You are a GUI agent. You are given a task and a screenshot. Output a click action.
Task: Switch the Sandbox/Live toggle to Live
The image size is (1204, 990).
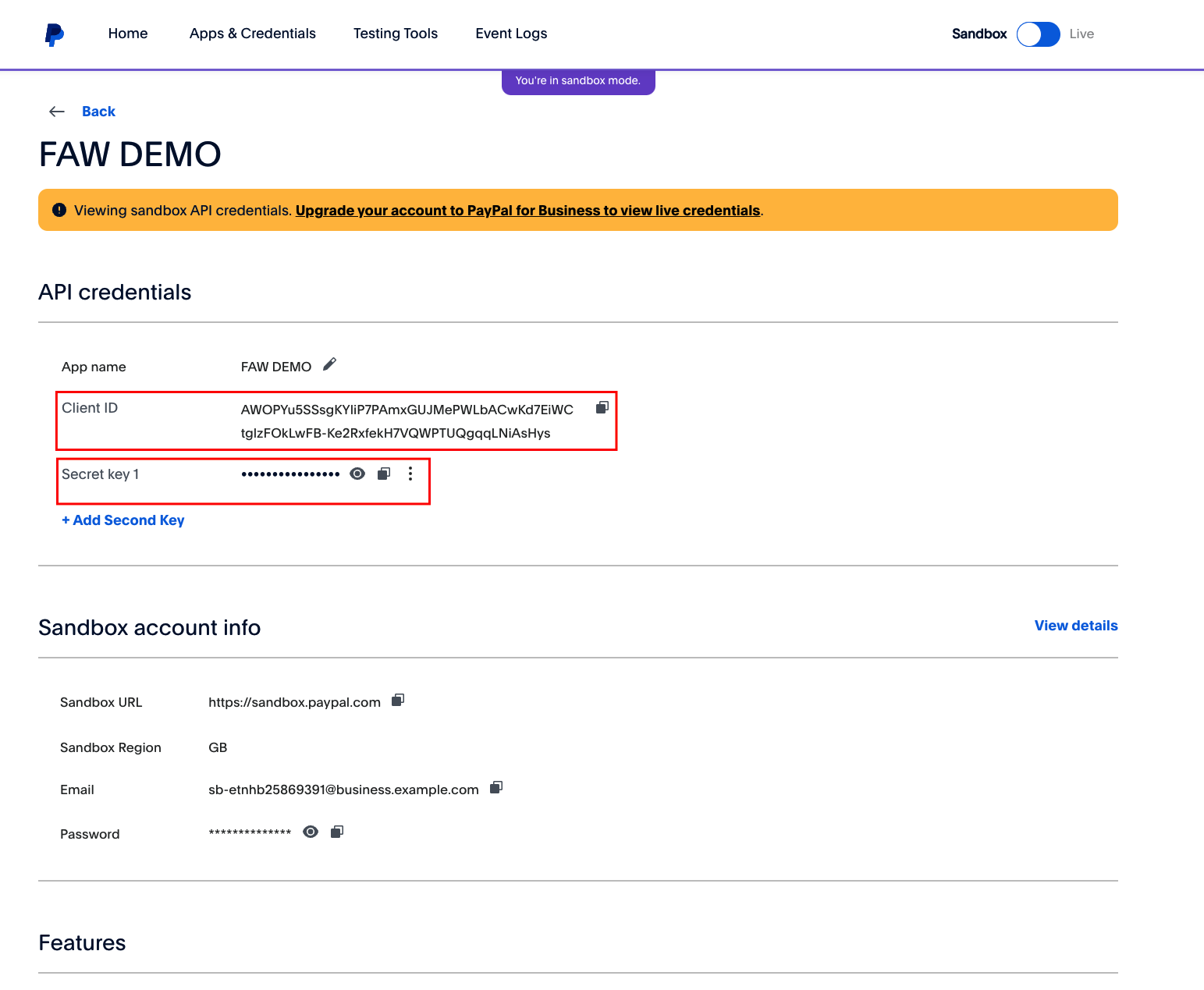(1038, 34)
